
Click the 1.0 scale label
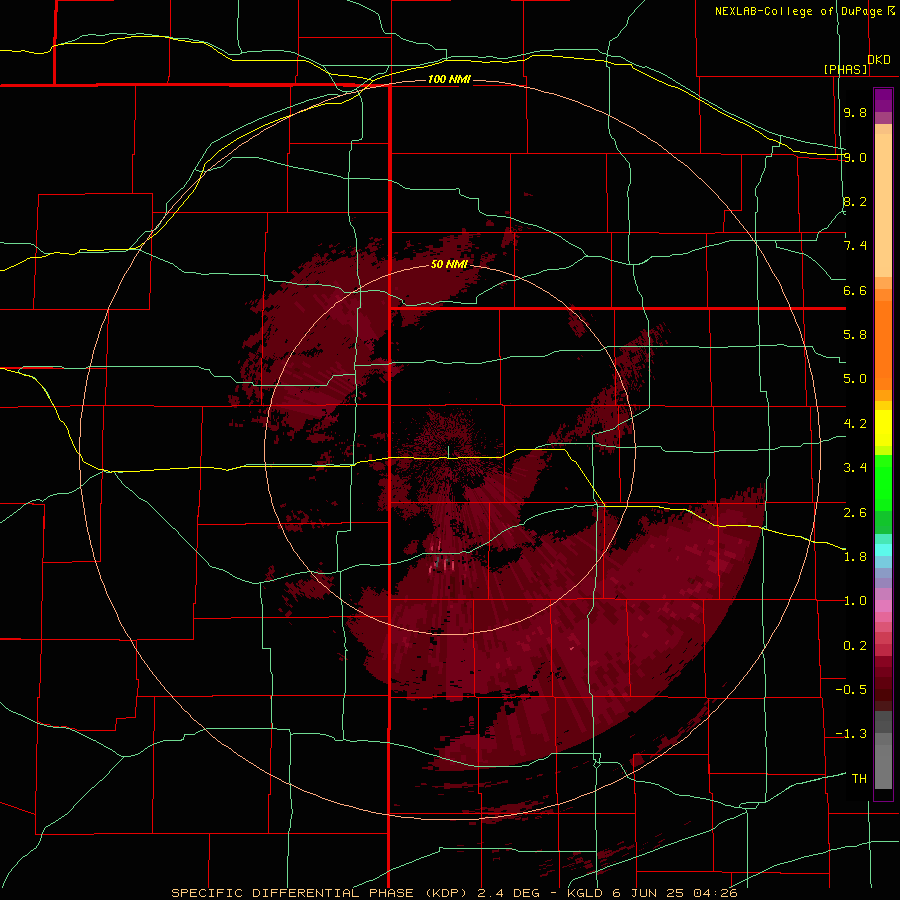(855, 601)
